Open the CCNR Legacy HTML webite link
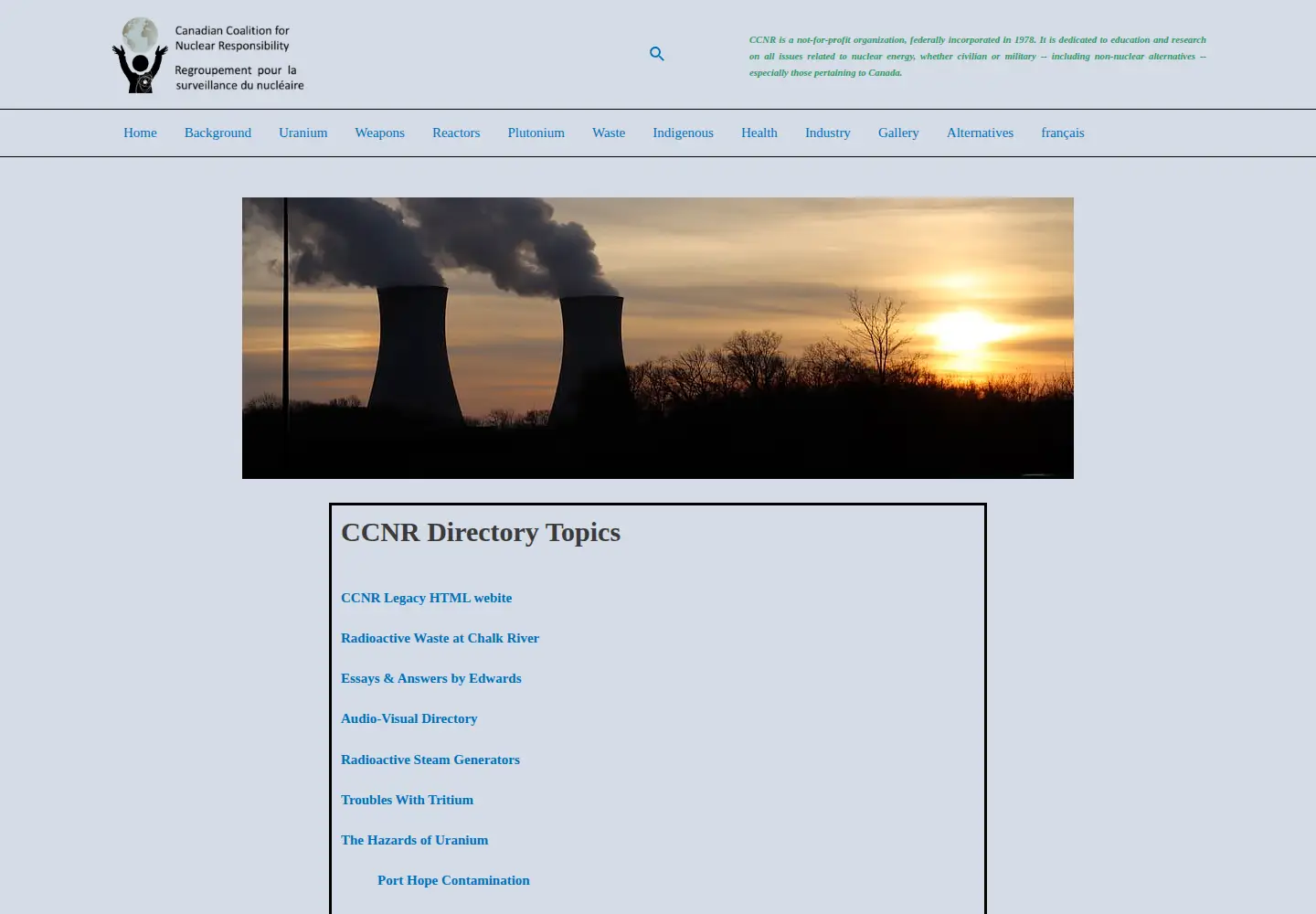 426,598
